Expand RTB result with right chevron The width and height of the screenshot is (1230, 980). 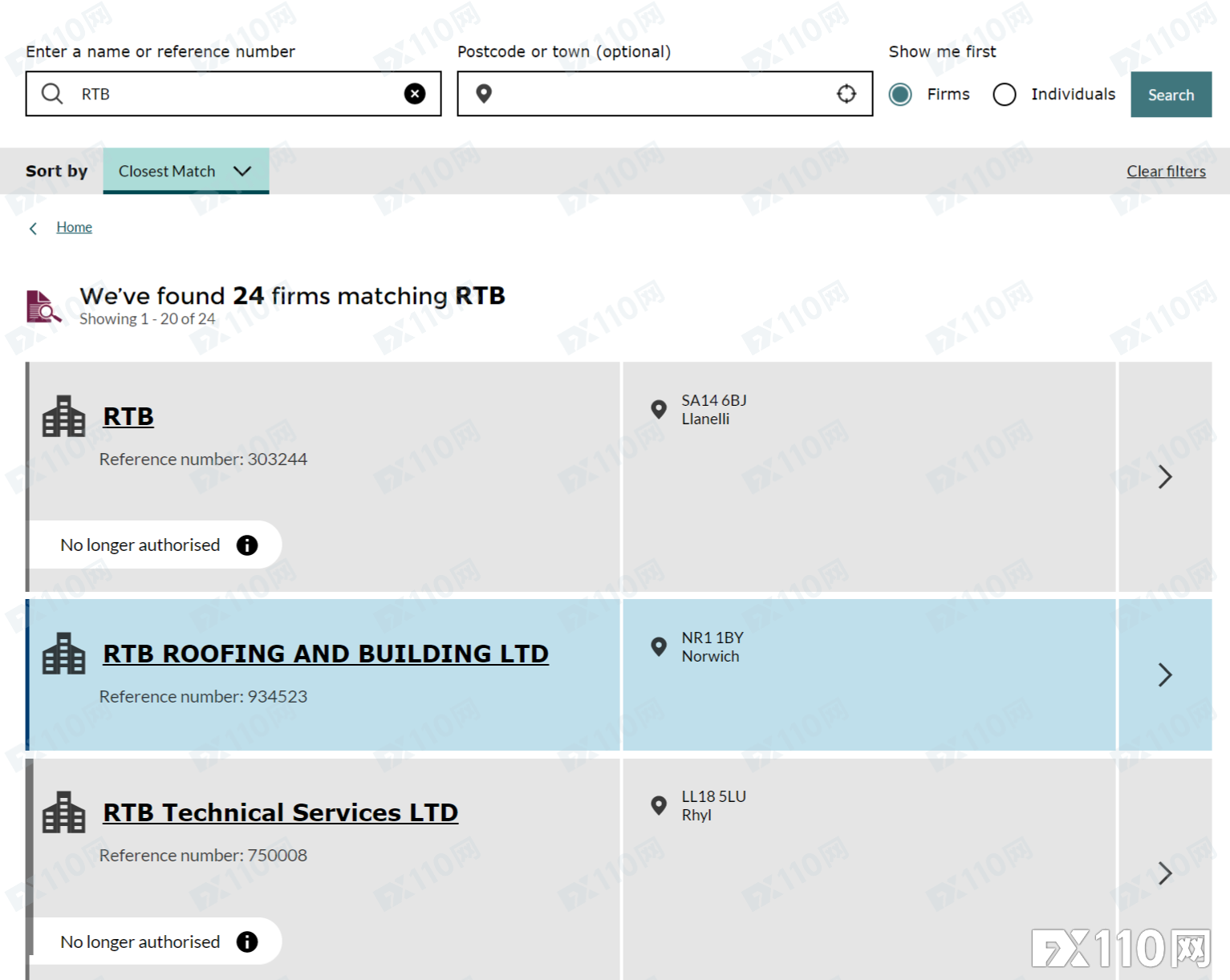point(1165,477)
